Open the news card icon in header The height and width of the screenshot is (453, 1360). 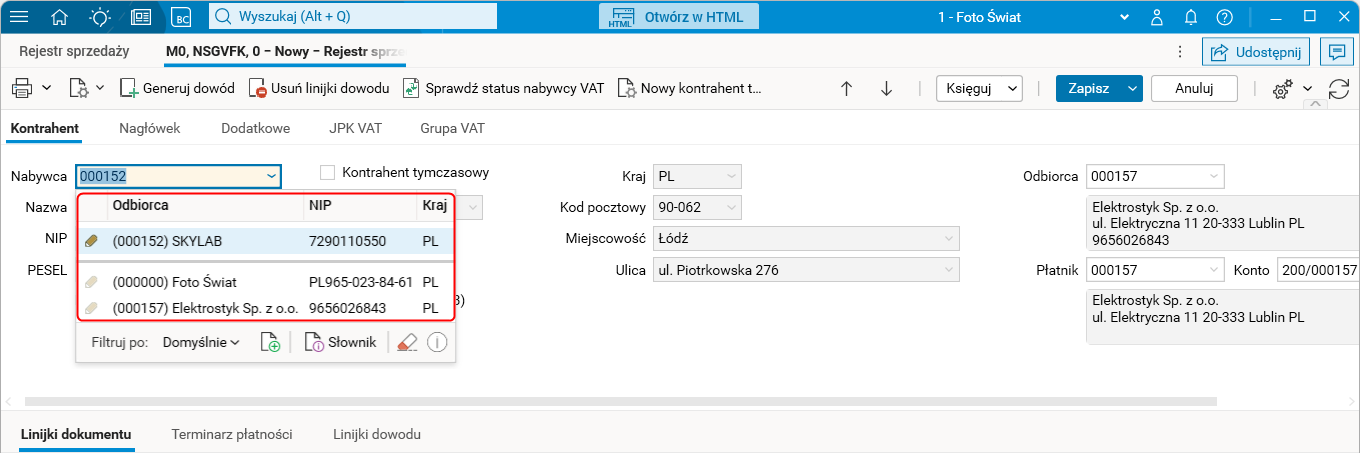(x=141, y=16)
